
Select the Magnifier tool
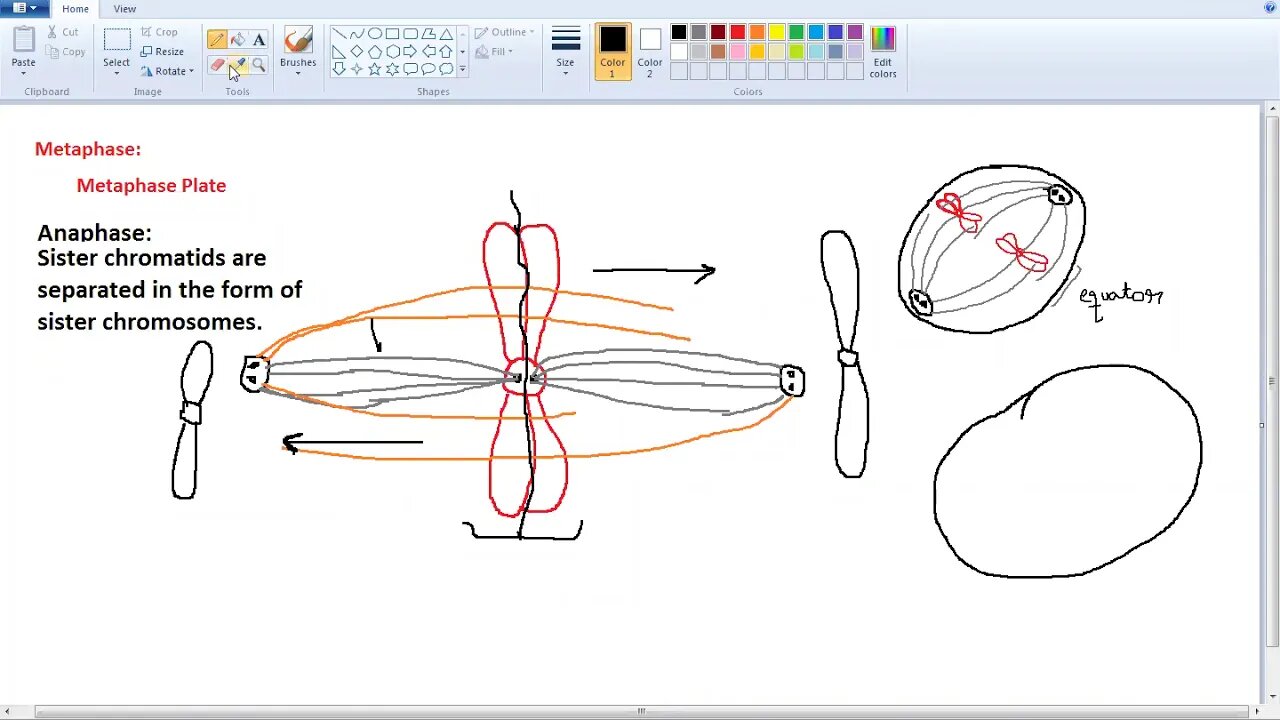[259, 65]
